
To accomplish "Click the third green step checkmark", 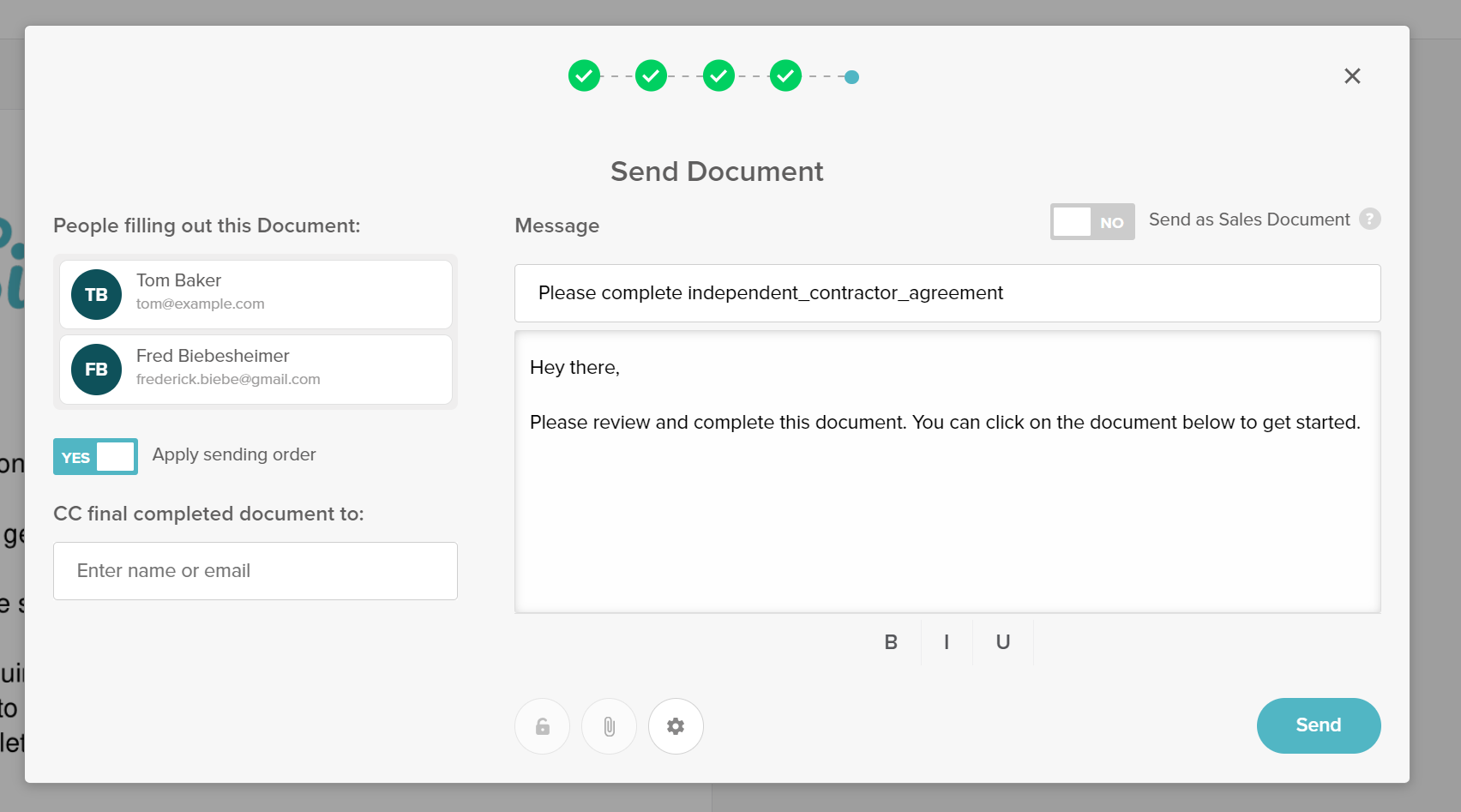I will click(x=718, y=75).
